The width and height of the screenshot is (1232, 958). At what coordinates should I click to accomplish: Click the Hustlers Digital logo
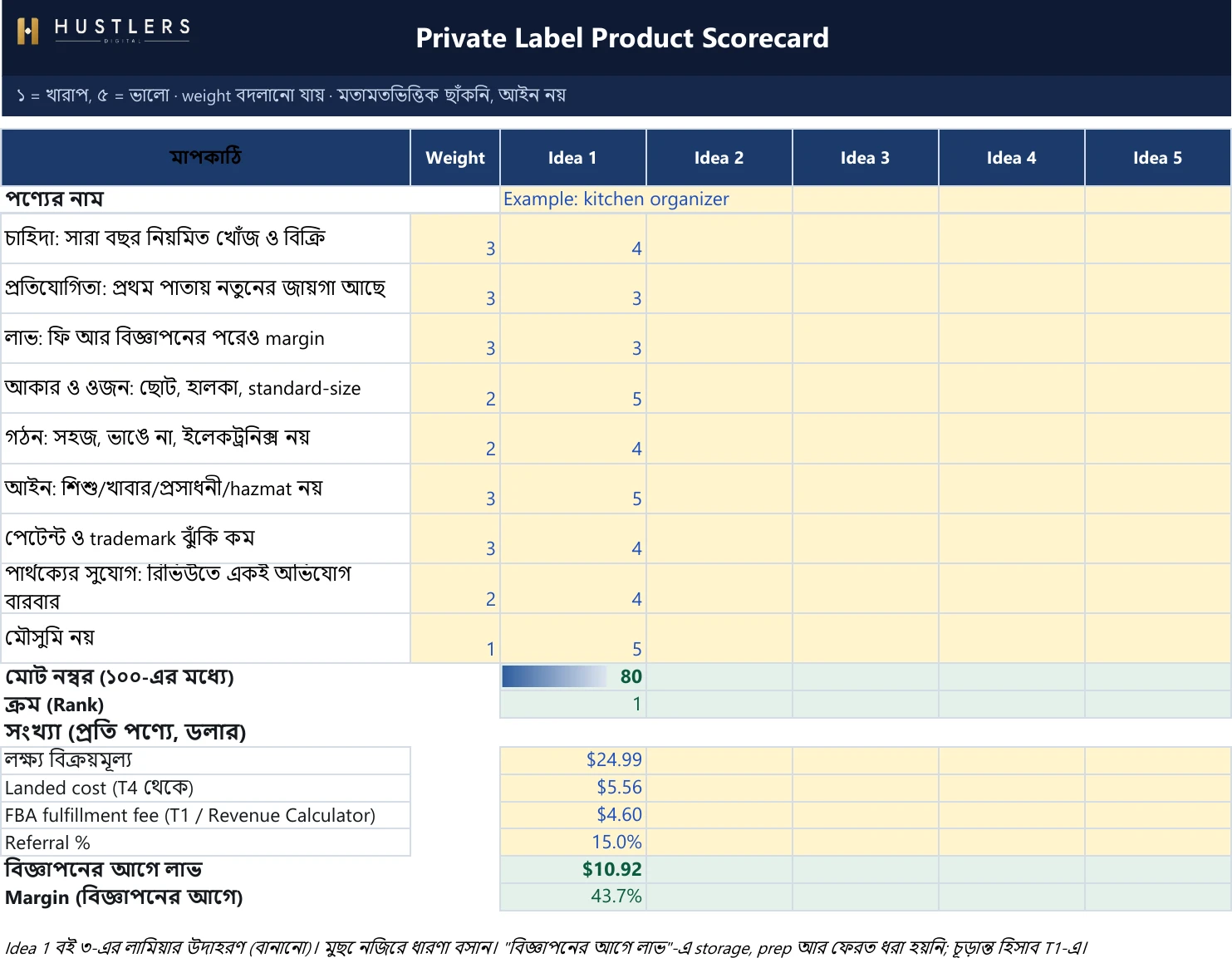(104, 31)
